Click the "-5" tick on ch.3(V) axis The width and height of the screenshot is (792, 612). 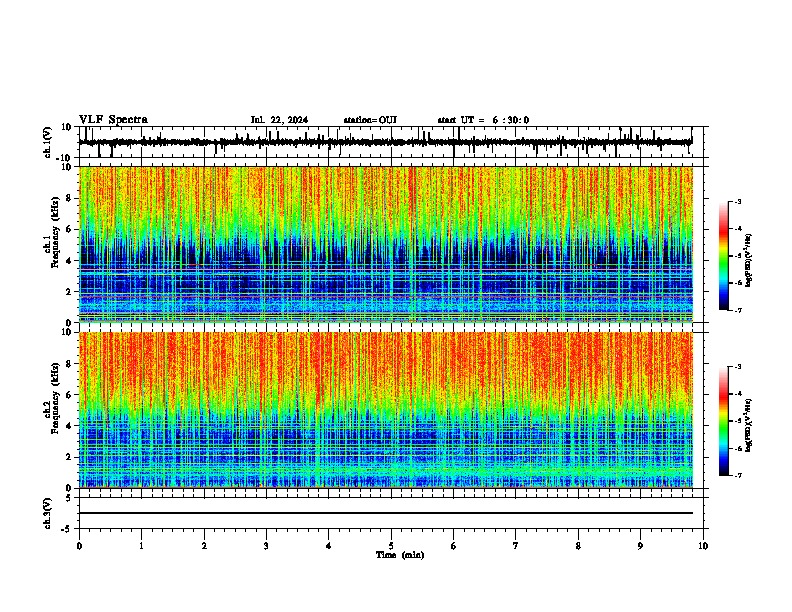click(x=67, y=529)
